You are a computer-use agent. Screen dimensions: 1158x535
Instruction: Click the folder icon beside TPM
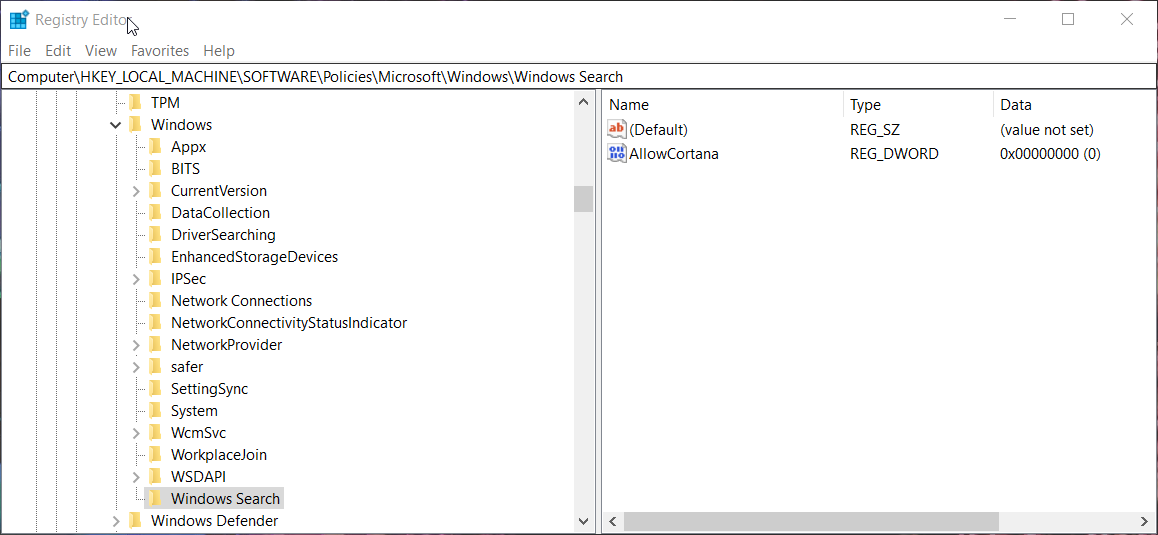pyautogui.click(x=134, y=103)
